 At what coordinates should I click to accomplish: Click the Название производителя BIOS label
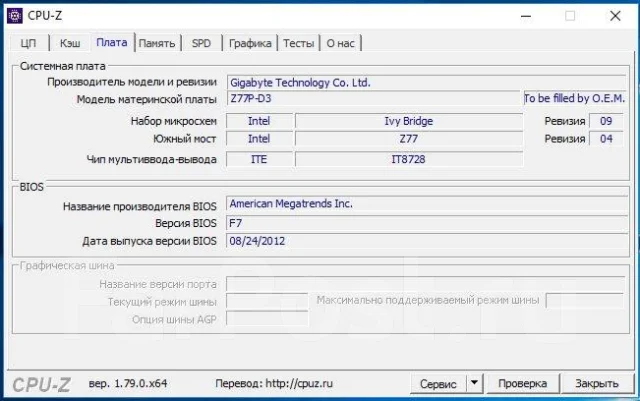tap(140, 207)
